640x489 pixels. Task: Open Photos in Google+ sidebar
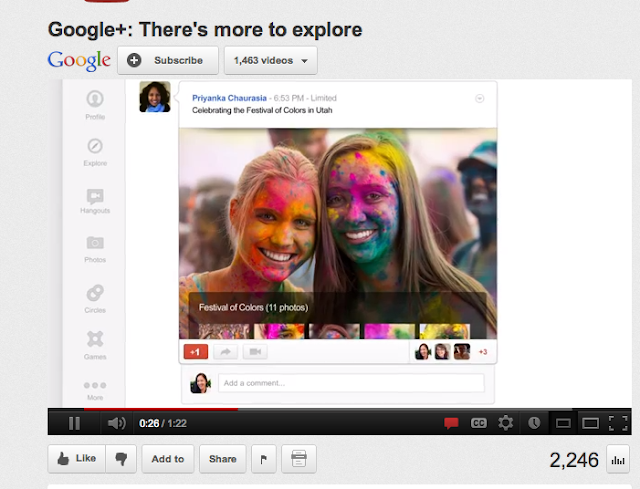click(95, 249)
